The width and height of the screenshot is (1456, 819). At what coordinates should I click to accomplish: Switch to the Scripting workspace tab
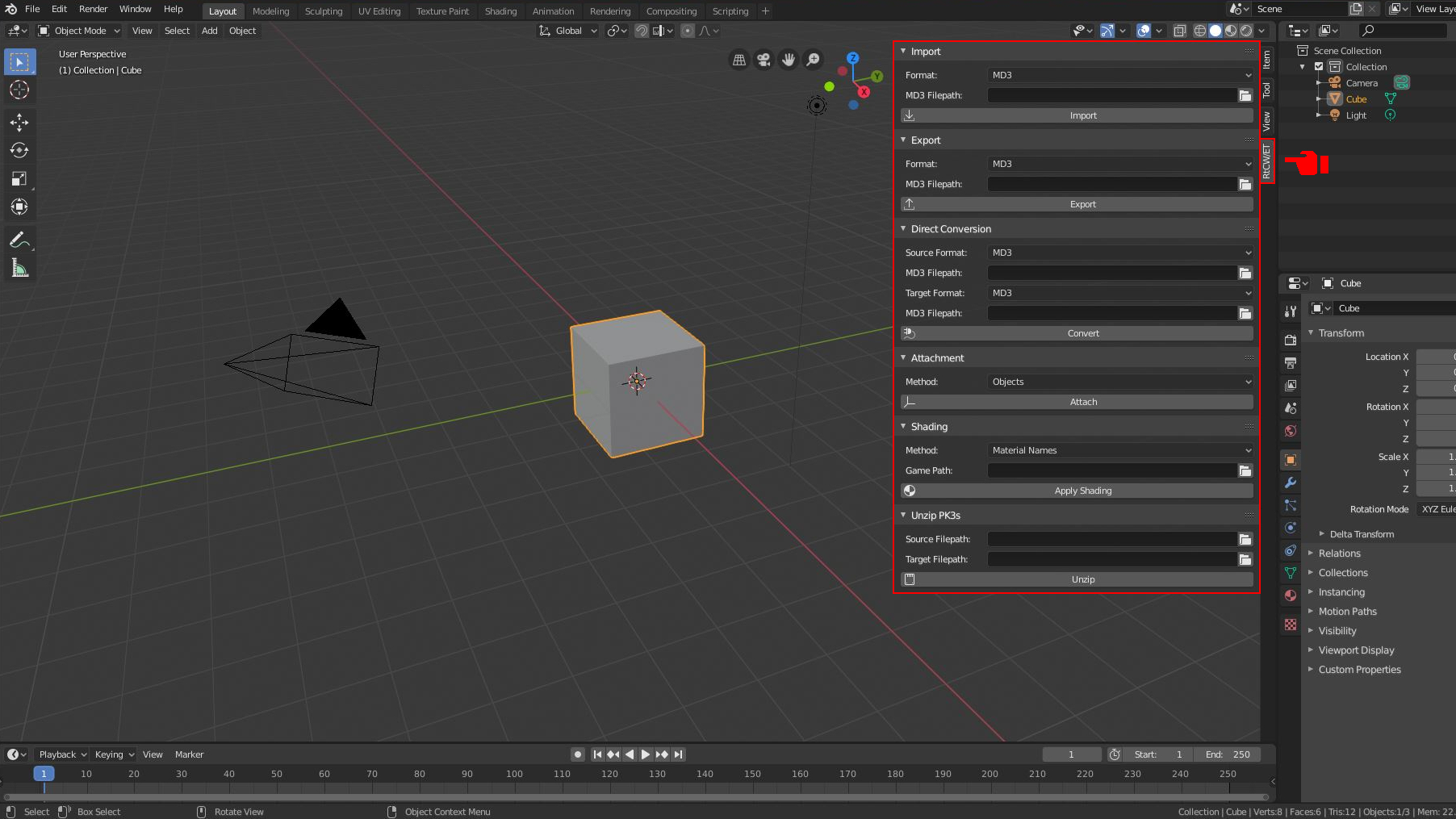click(x=730, y=11)
